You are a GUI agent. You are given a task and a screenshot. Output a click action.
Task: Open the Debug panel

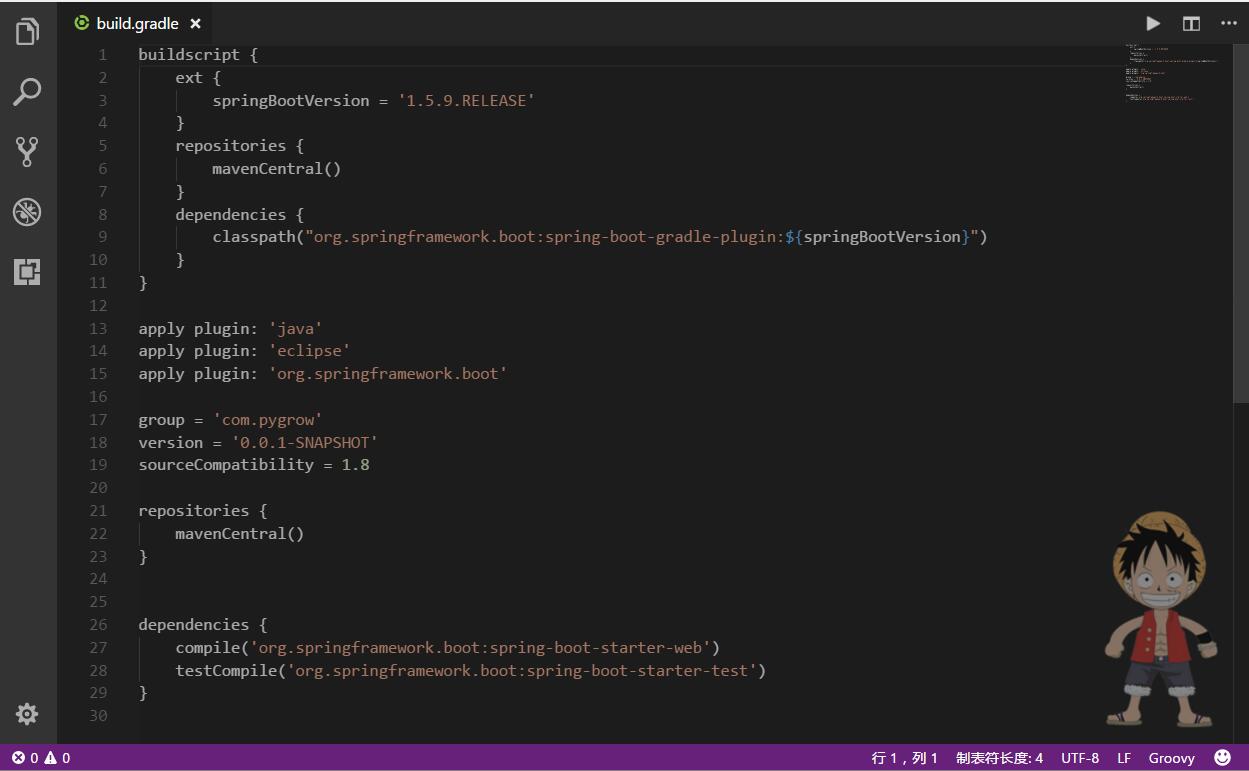tap(27, 212)
